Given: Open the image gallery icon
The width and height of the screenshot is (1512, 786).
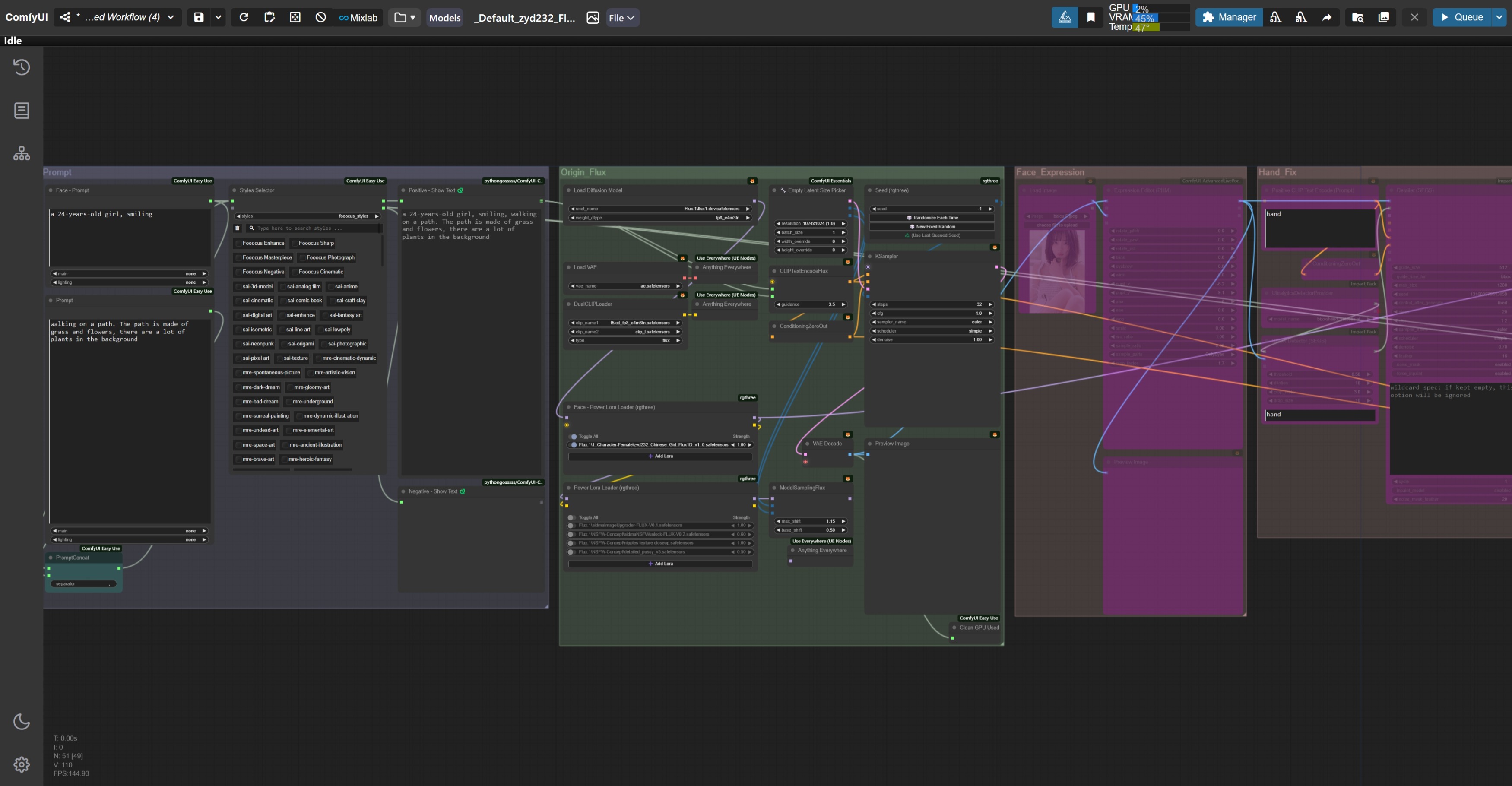Looking at the screenshot, I should (x=1383, y=17).
